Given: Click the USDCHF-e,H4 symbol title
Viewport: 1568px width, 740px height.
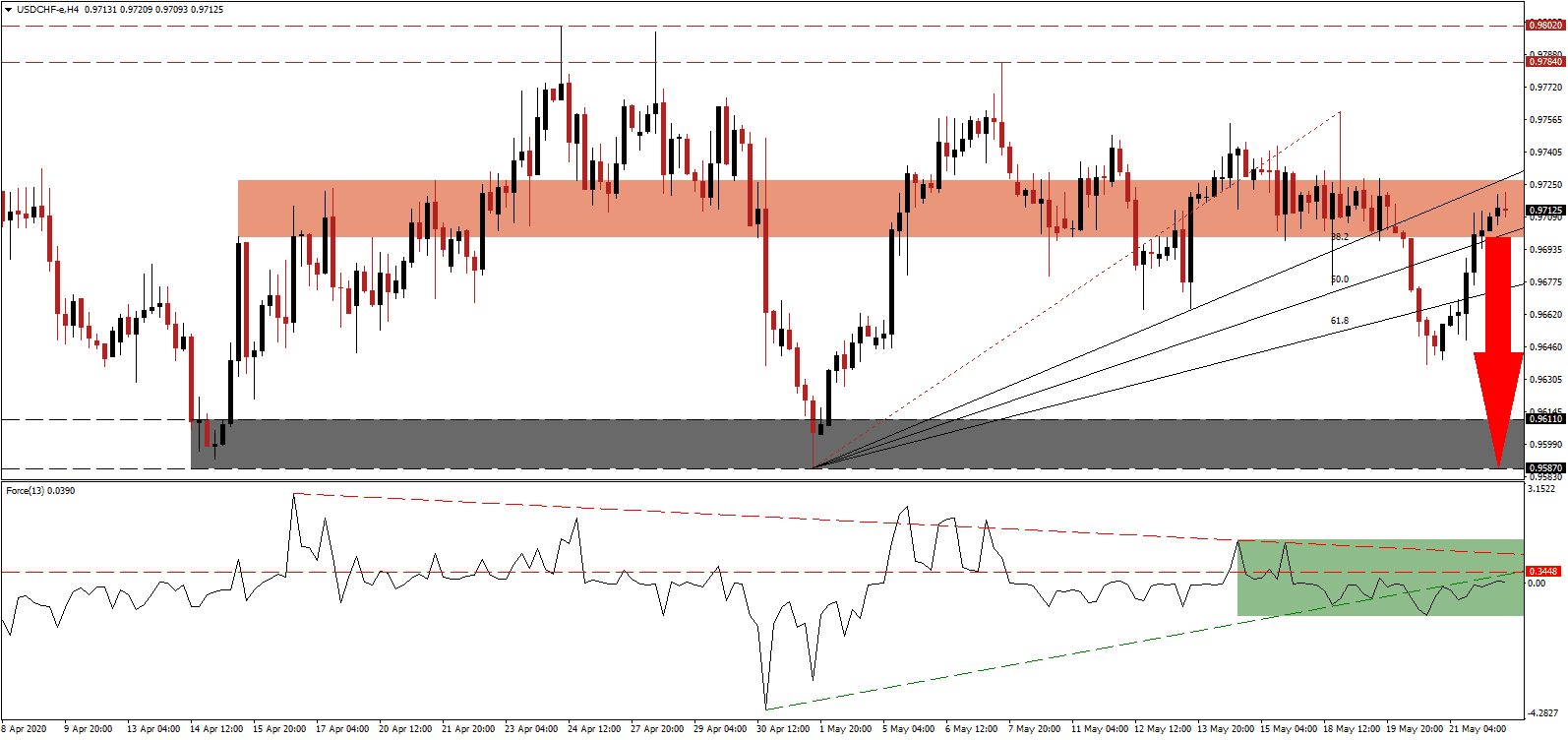Looking at the screenshot, I should point(47,10).
